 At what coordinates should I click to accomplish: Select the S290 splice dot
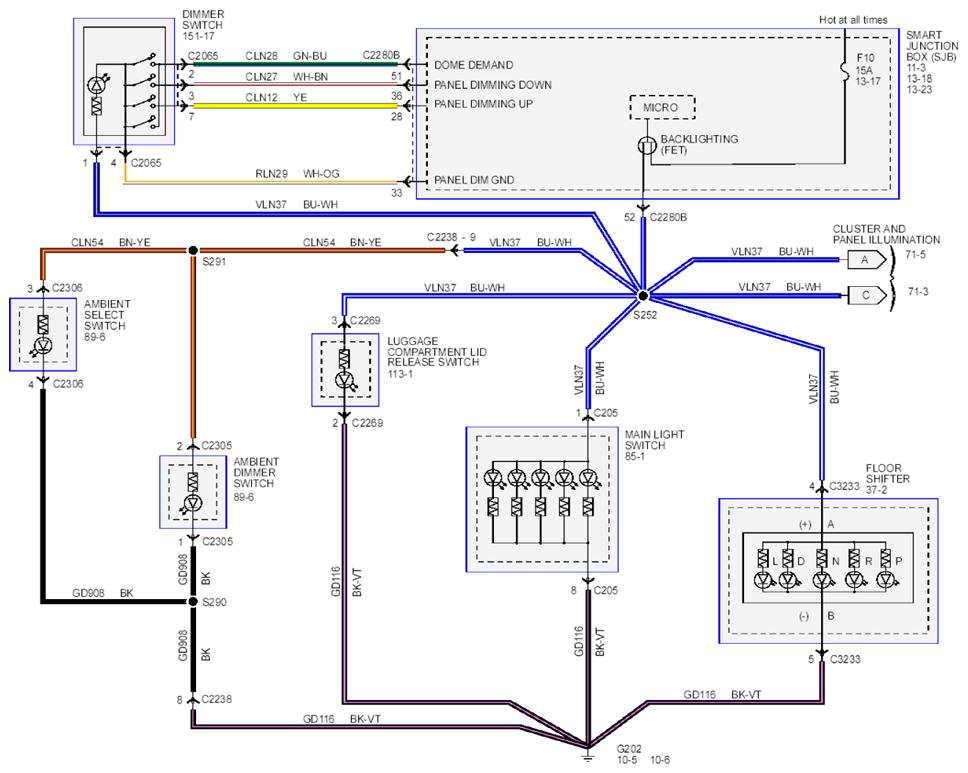(x=193, y=601)
